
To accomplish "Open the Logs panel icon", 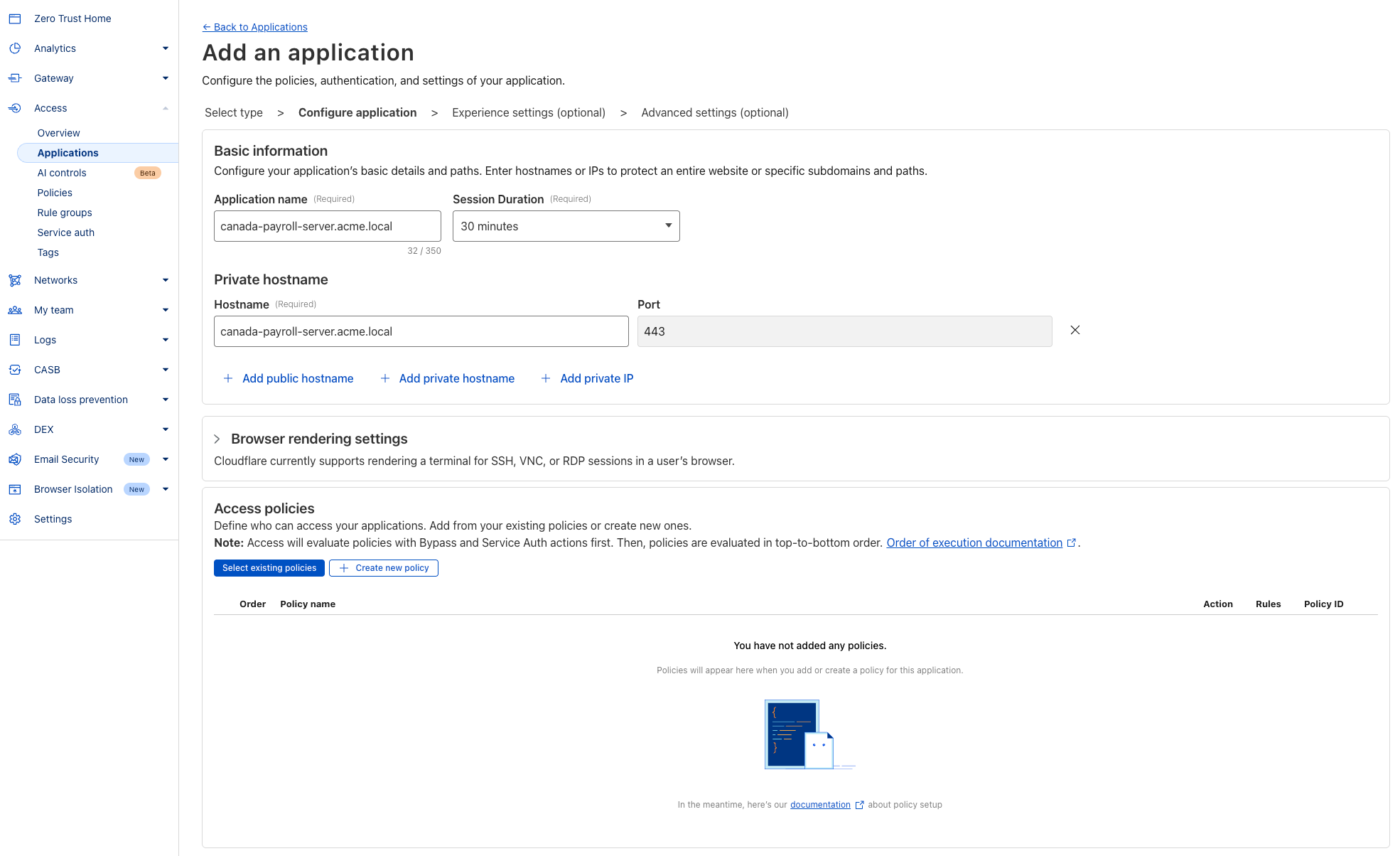I will pos(15,339).
